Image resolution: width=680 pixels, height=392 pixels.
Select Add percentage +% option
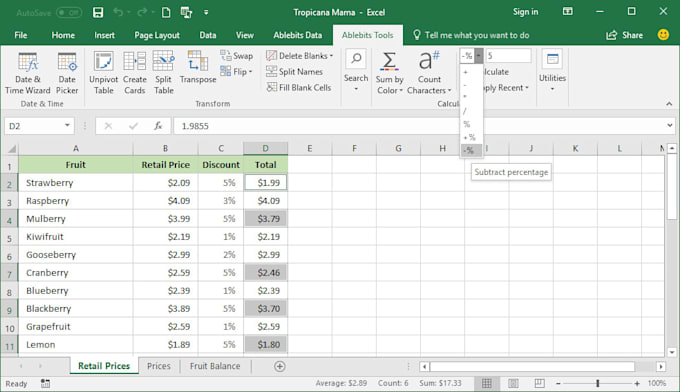tap(471, 137)
